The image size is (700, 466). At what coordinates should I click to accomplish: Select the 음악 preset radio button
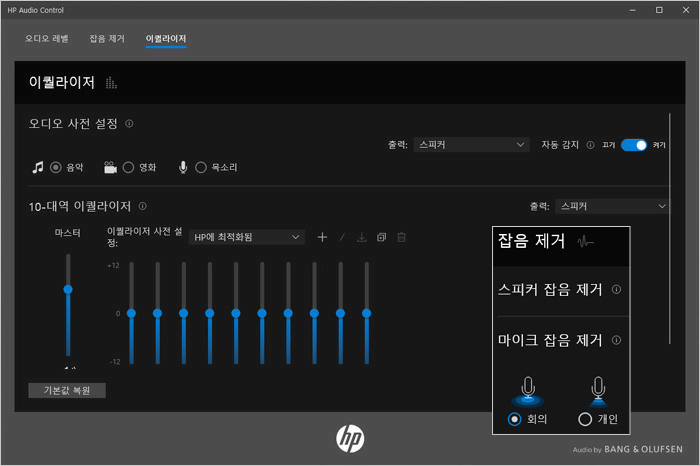click(56, 167)
